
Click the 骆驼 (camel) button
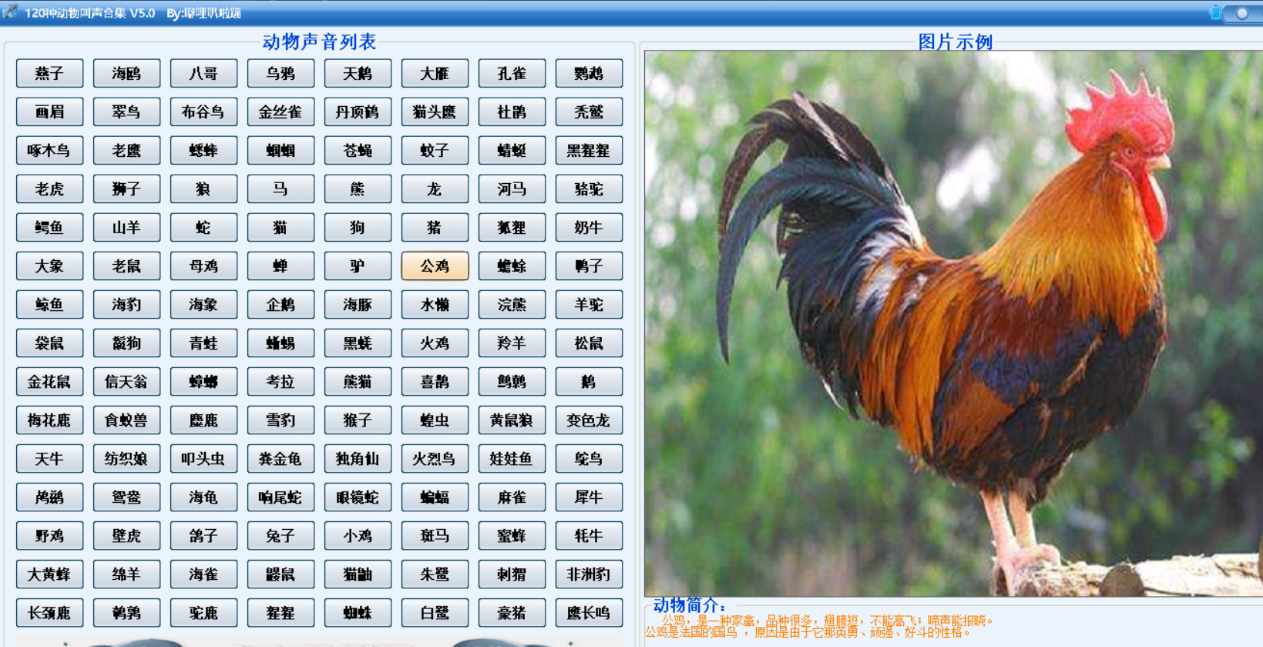[589, 189]
